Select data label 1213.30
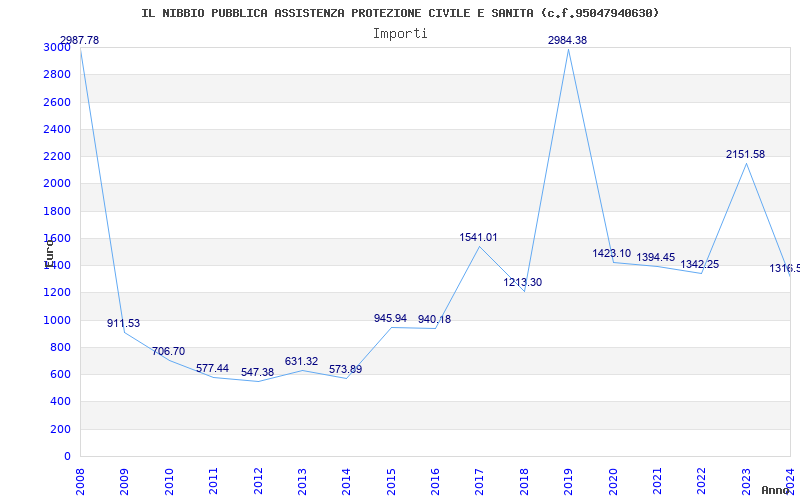This screenshot has width=800, height=500. click(522, 282)
